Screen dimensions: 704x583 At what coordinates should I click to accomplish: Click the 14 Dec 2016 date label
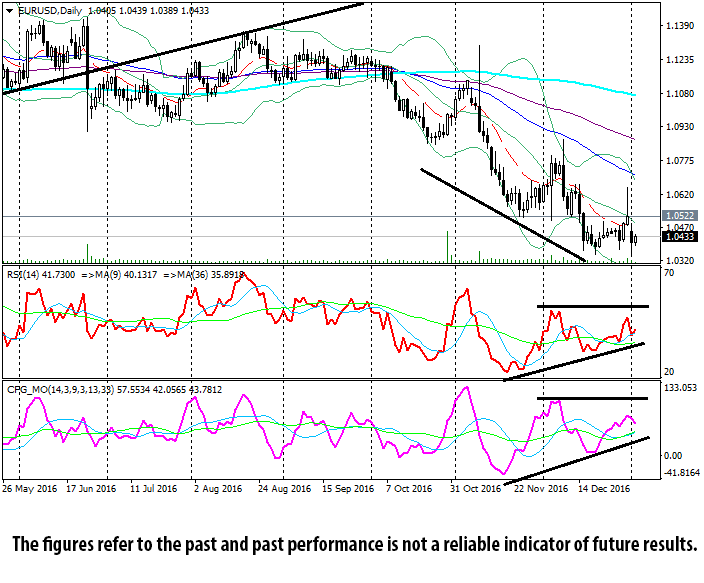[604, 488]
